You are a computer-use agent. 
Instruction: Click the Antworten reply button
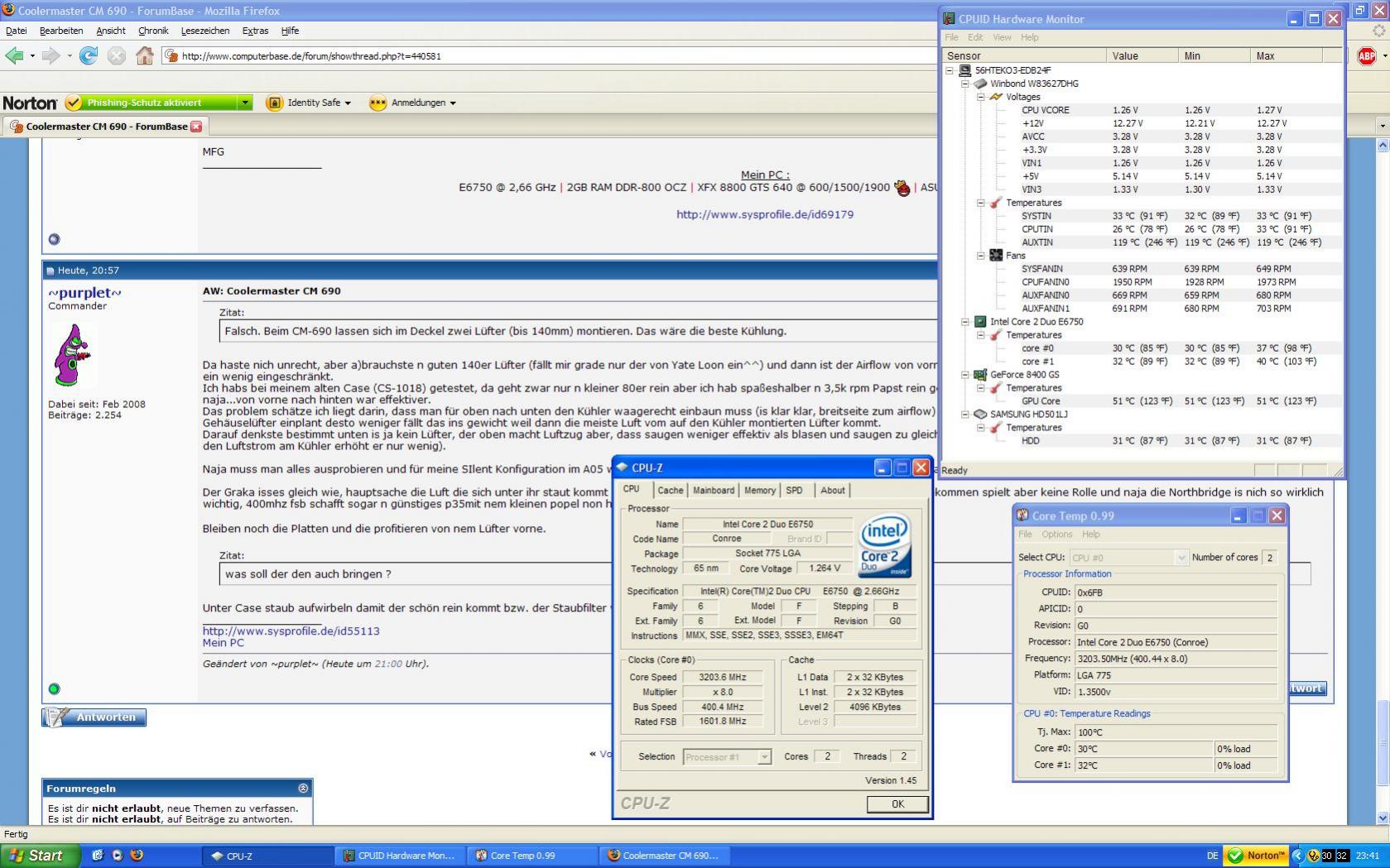pyautogui.click(x=94, y=717)
